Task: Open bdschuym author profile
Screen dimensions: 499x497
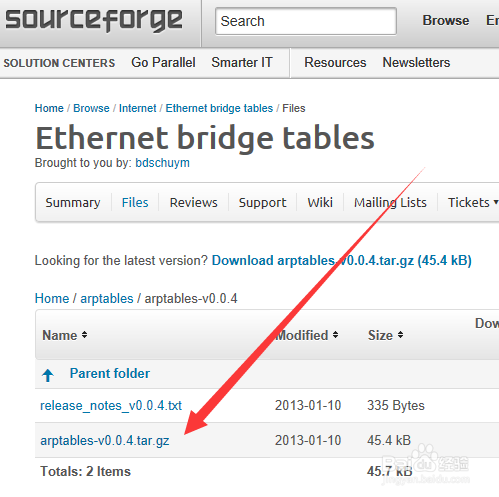Action: coord(162,163)
